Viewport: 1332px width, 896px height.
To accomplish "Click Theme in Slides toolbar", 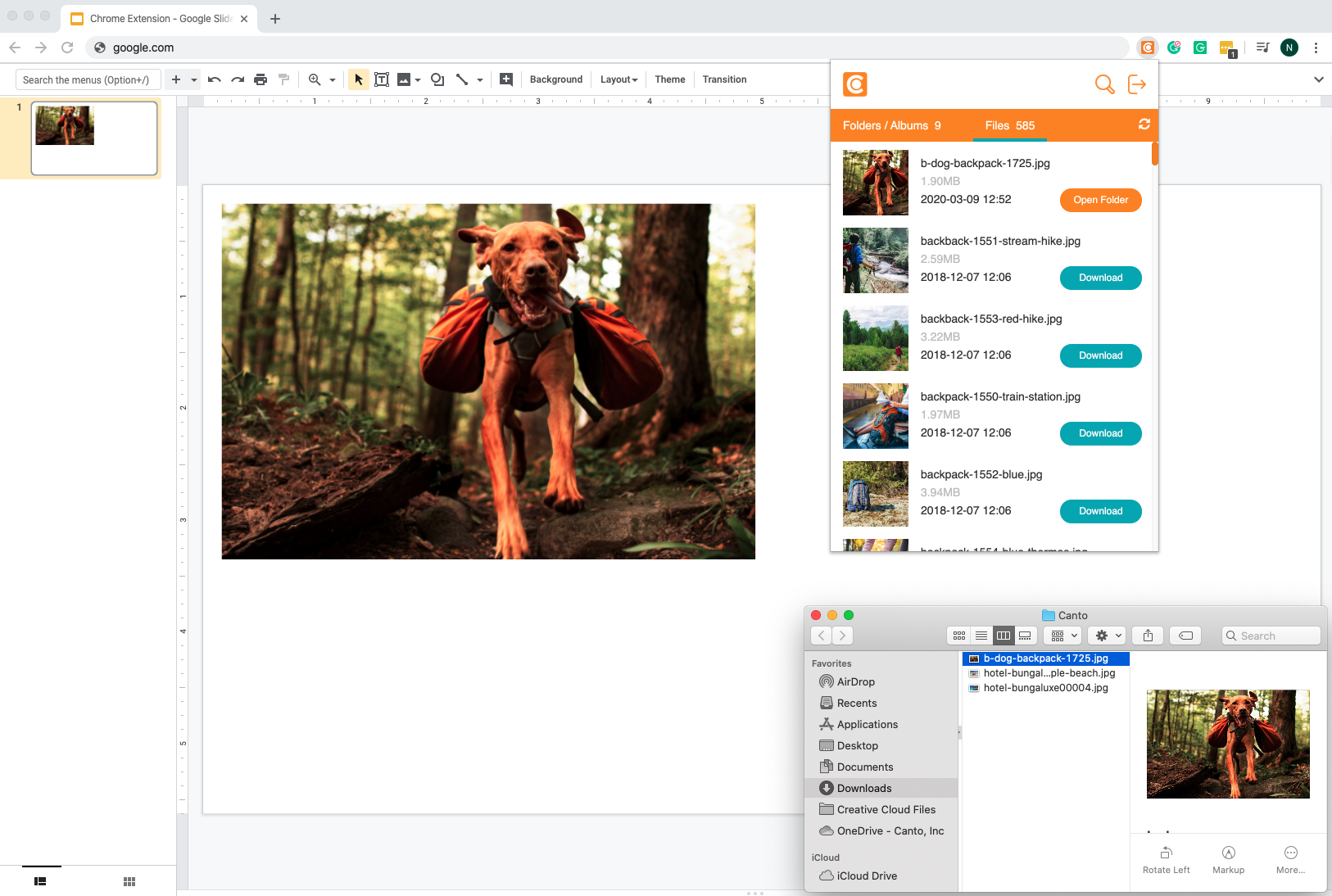I will click(670, 79).
